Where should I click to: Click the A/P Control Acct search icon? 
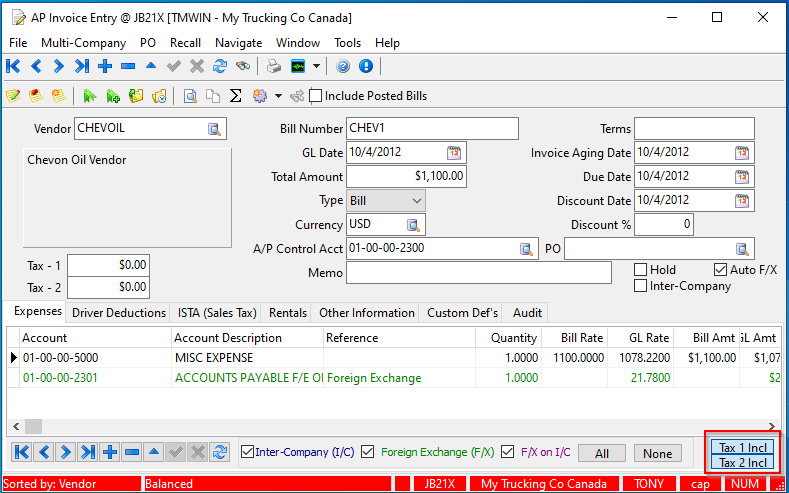coord(526,249)
